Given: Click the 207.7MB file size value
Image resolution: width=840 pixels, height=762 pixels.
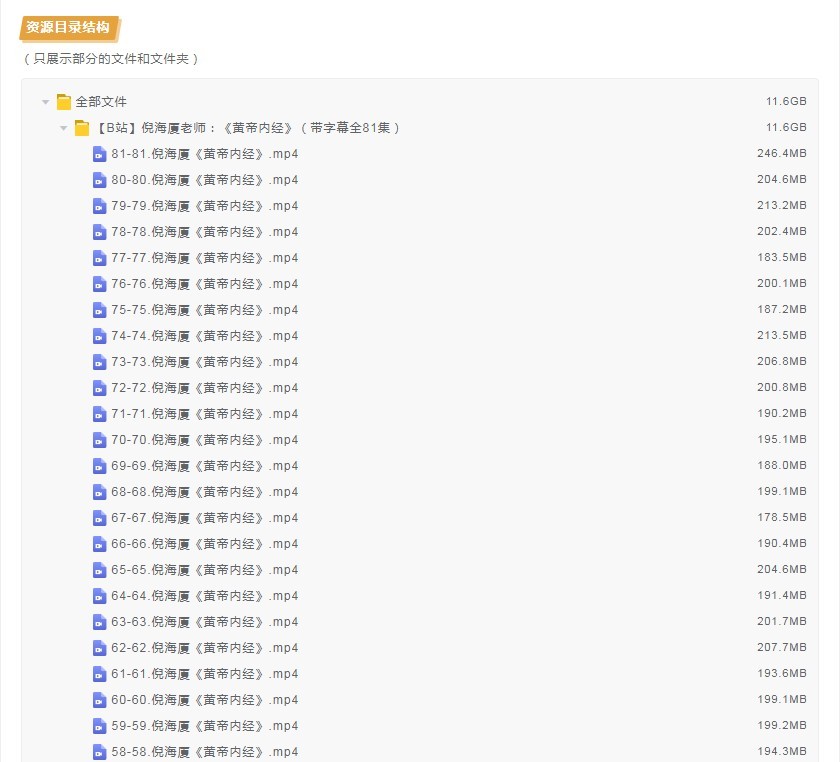Looking at the screenshot, I should pos(782,647).
